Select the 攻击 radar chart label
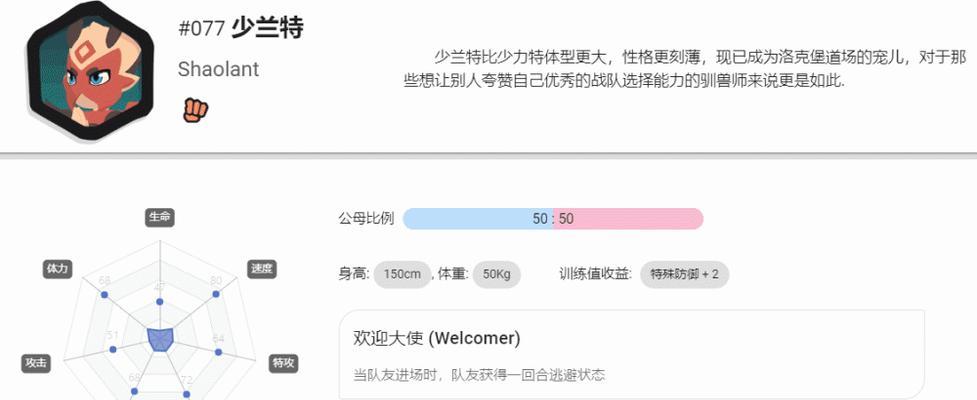977x400 pixels. [36, 364]
